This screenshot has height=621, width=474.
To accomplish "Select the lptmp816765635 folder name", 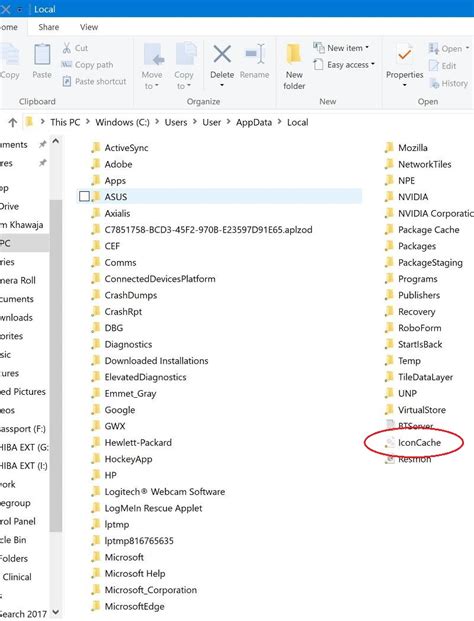I will (139, 541).
